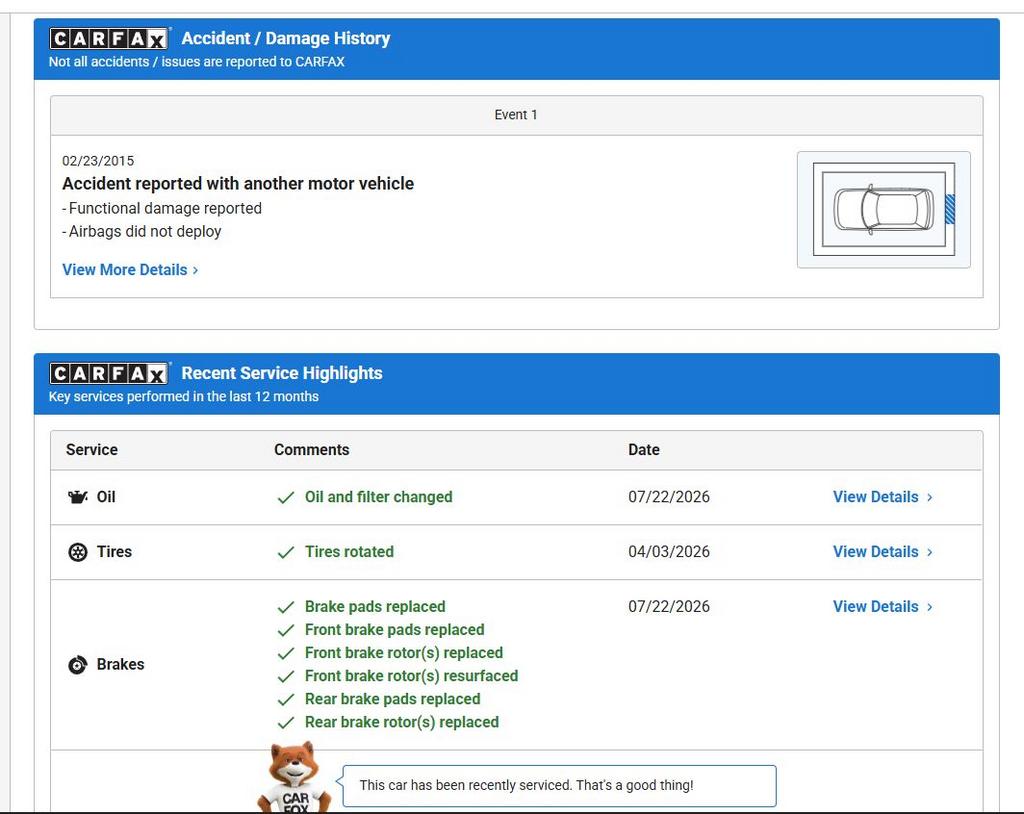Click the checkmark next to Front brake rotor(s) replaced
1024x814 pixels.
pyautogui.click(x=285, y=653)
